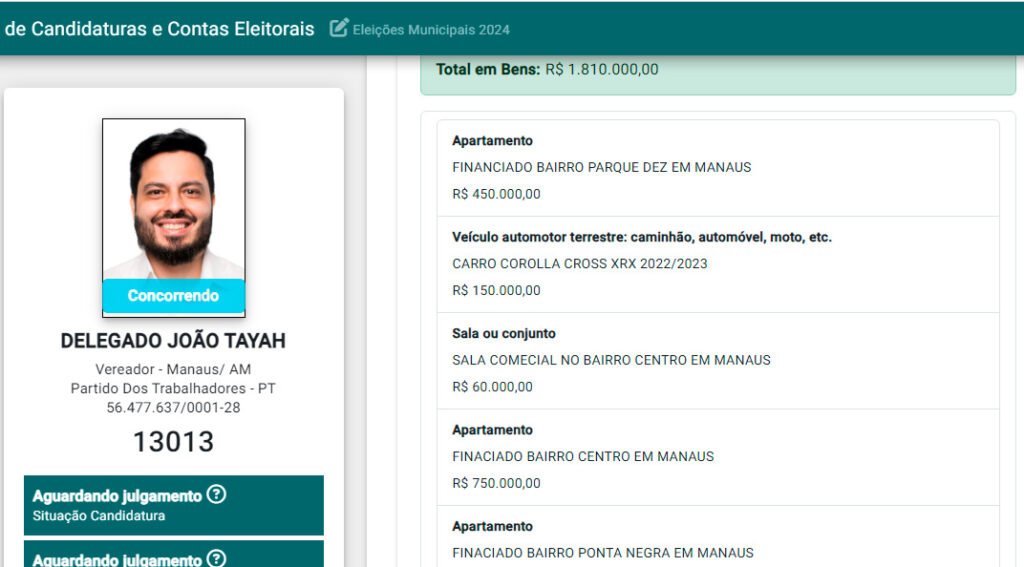Viewport: 1024px width, 567px height.
Task: Click the CNPJ number 56.477.637/0001-28
Action: 173,407
